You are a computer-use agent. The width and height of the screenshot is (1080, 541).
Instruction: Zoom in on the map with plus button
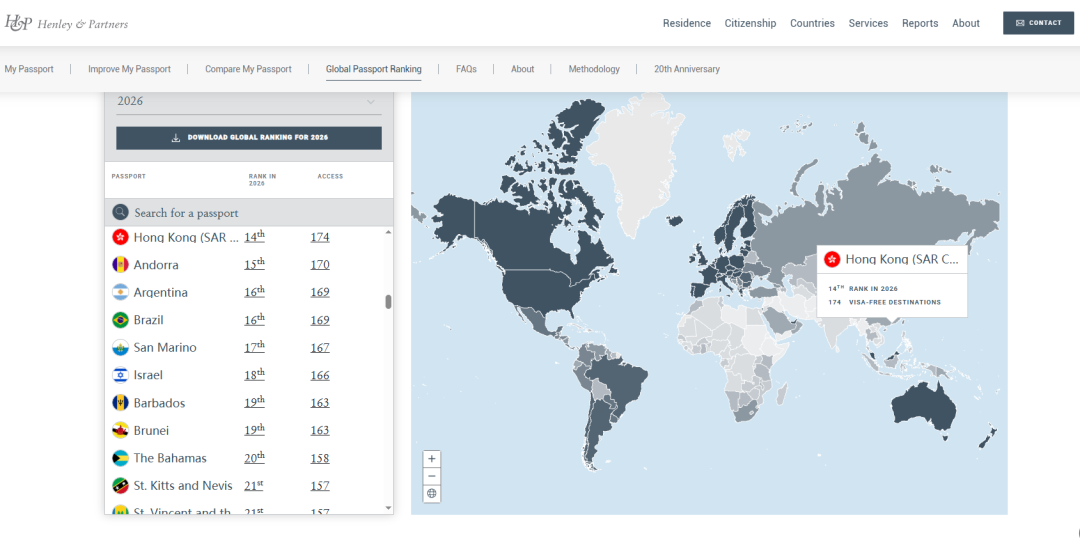coord(432,458)
